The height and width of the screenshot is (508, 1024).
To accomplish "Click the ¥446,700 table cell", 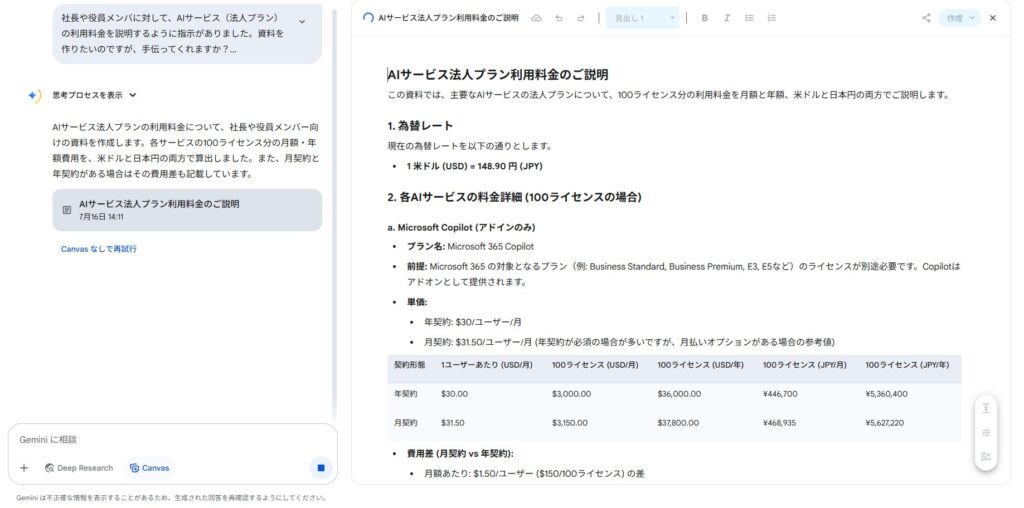I will click(x=780, y=394).
